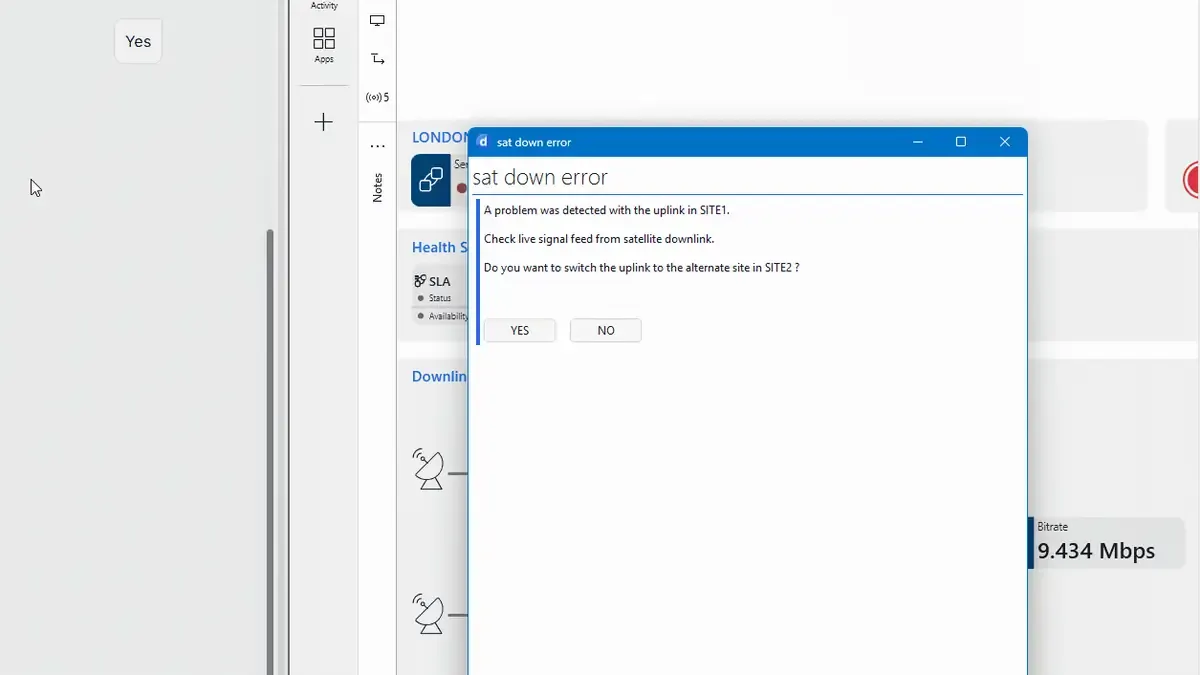Viewport: 1200px width, 675px height.
Task: Click the 'Check live signal feed' message line
Action: pos(599,239)
